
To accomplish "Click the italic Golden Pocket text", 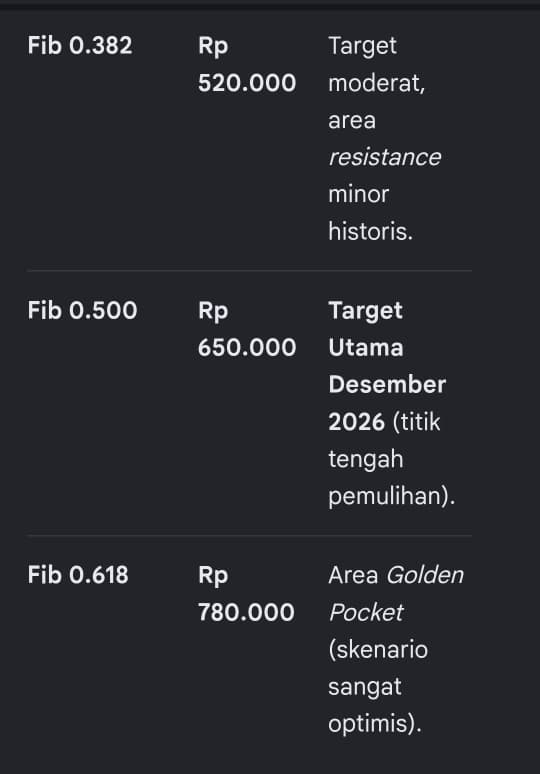I will (x=396, y=594).
